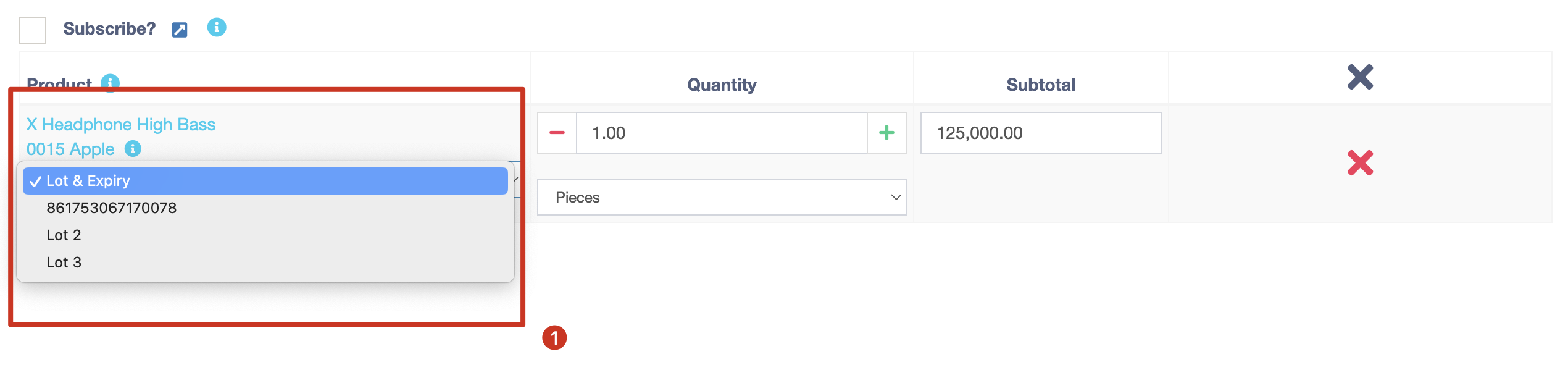Screen dimensions: 1568x378
Task: Increase quantity with the plus button
Action: (x=886, y=133)
